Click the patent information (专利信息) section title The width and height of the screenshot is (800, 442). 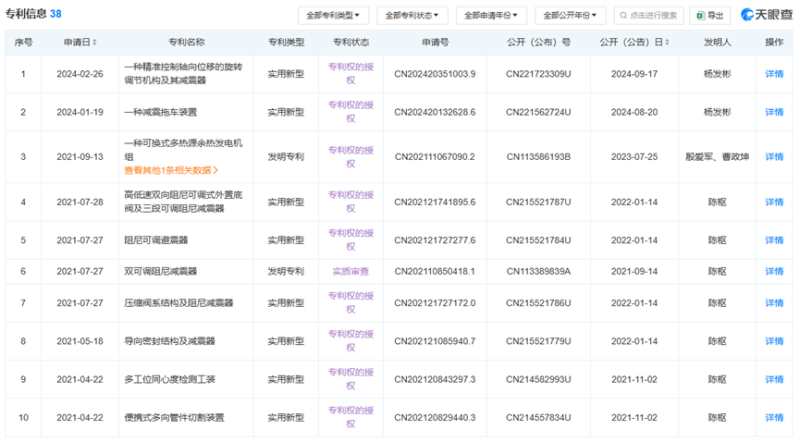pyautogui.click(x=26, y=15)
